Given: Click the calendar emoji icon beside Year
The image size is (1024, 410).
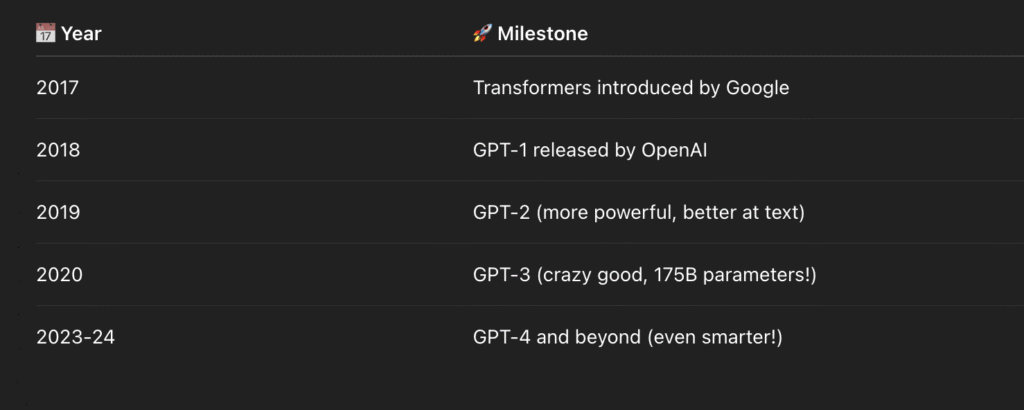Looking at the screenshot, I should (46, 33).
